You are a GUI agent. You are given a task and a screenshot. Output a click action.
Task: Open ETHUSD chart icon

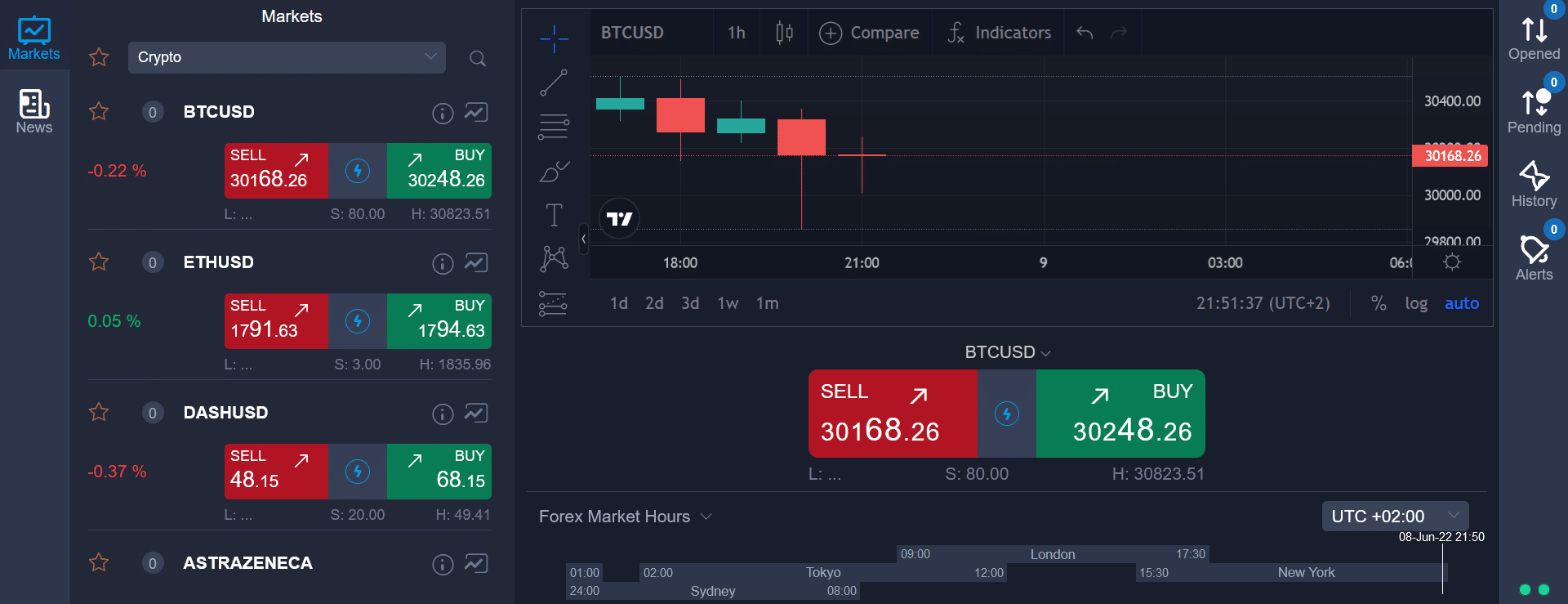476,262
